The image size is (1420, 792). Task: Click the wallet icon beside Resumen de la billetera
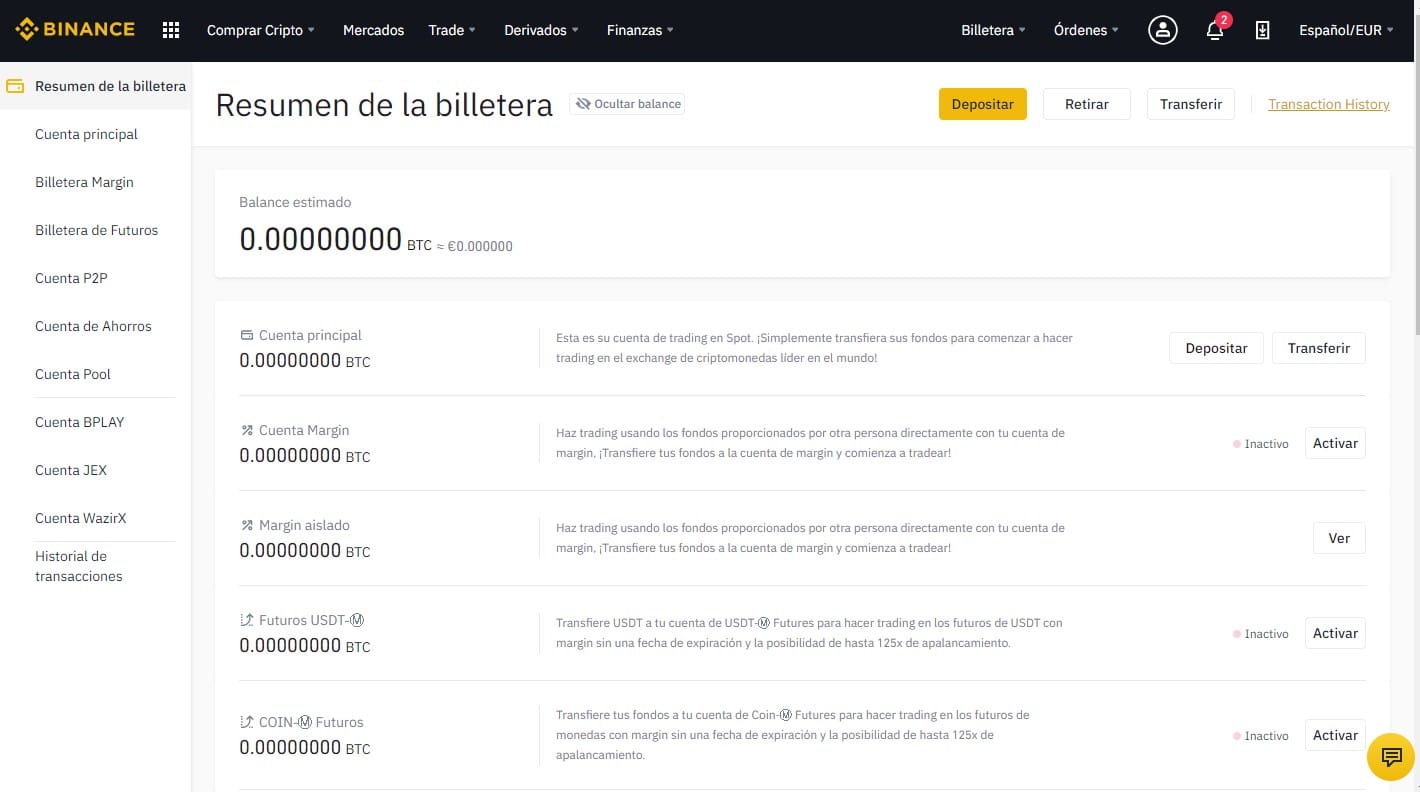click(x=15, y=86)
